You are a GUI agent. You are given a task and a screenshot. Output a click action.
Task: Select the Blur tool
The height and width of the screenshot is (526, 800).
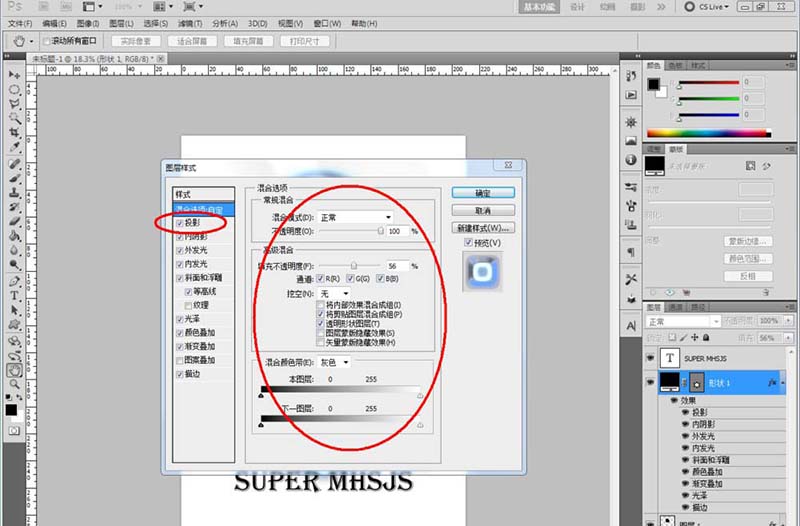pyautogui.click(x=14, y=250)
